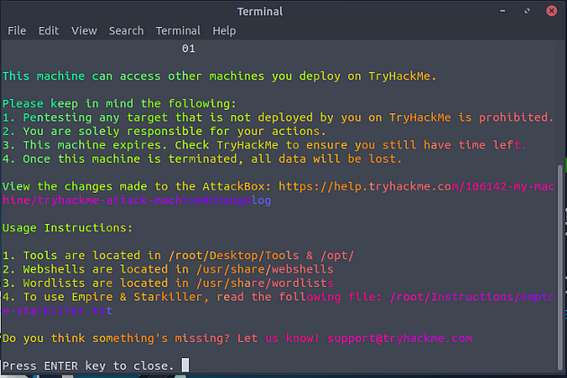
Task: Click the /root/Desktop/Tools path text
Action: pos(234,255)
